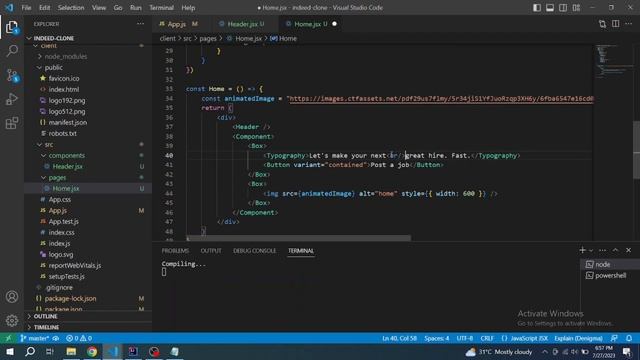Open the Search view in activity bar

click(12, 51)
